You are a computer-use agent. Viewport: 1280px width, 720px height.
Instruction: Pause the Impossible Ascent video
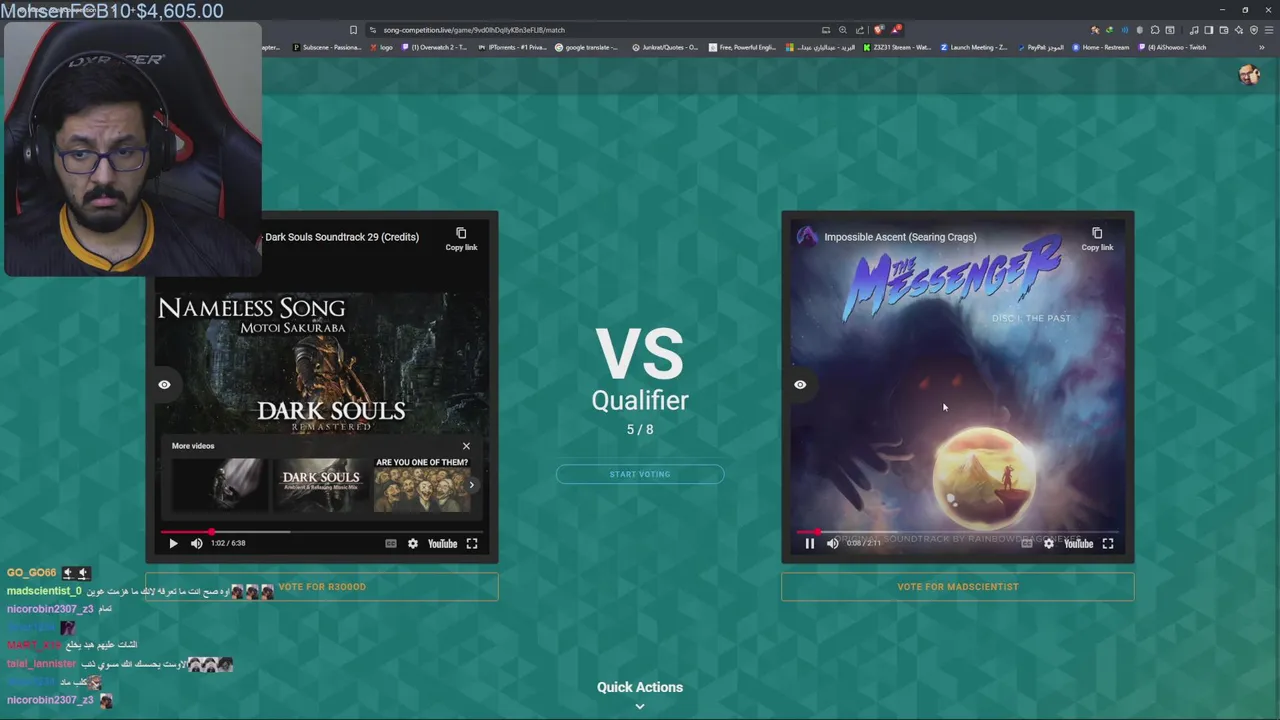(x=810, y=543)
